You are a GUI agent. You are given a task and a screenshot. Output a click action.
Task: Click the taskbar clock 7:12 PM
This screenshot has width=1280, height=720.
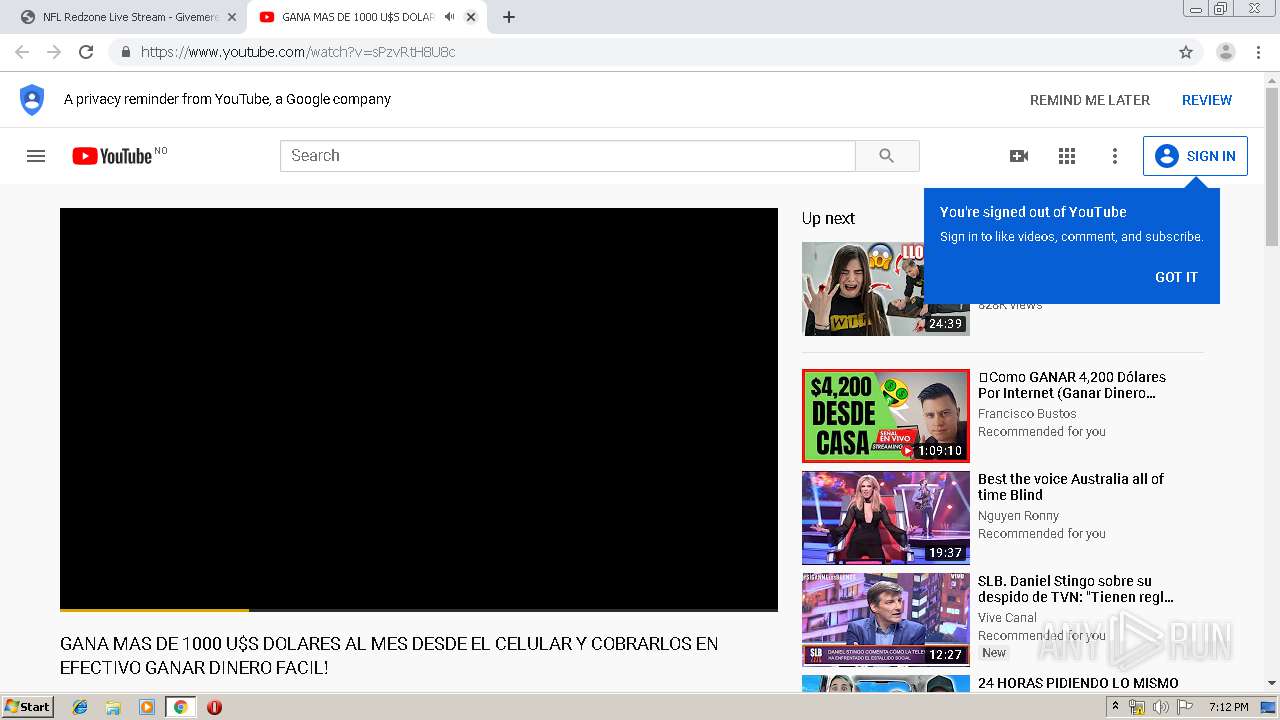(x=1228, y=707)
